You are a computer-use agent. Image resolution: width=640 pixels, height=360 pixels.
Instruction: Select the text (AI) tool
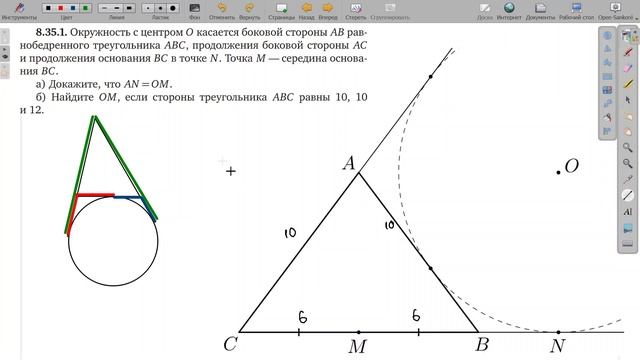point(628,211)
